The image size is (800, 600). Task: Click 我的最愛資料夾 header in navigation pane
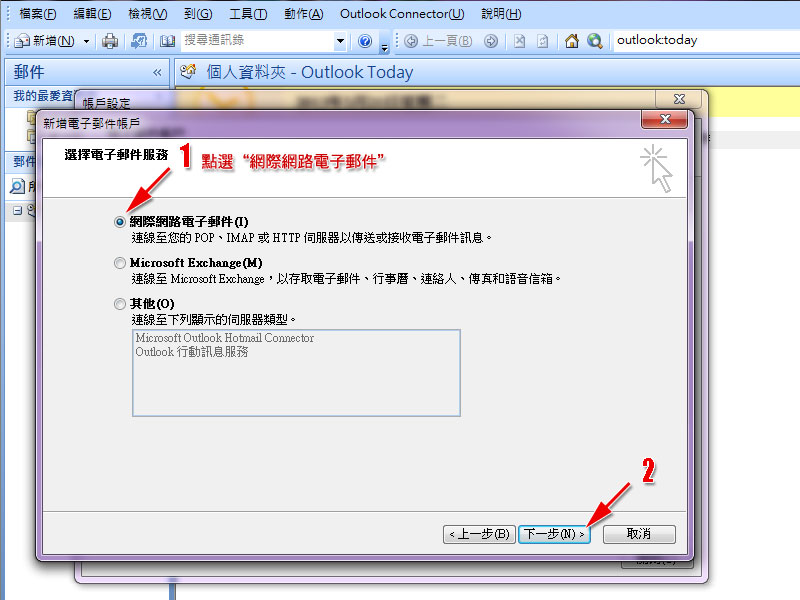[x=43, y=96]
